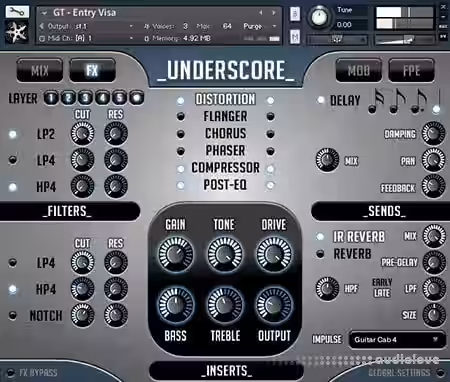Click the Early/Late reverb switch
This screenshot has width=450, height=382.
tap(382, 288)
